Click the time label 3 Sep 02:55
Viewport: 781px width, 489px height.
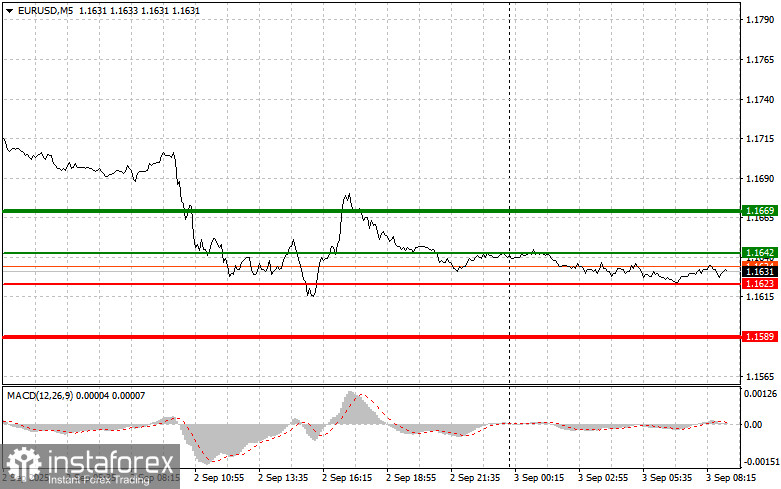click(603, 478)
